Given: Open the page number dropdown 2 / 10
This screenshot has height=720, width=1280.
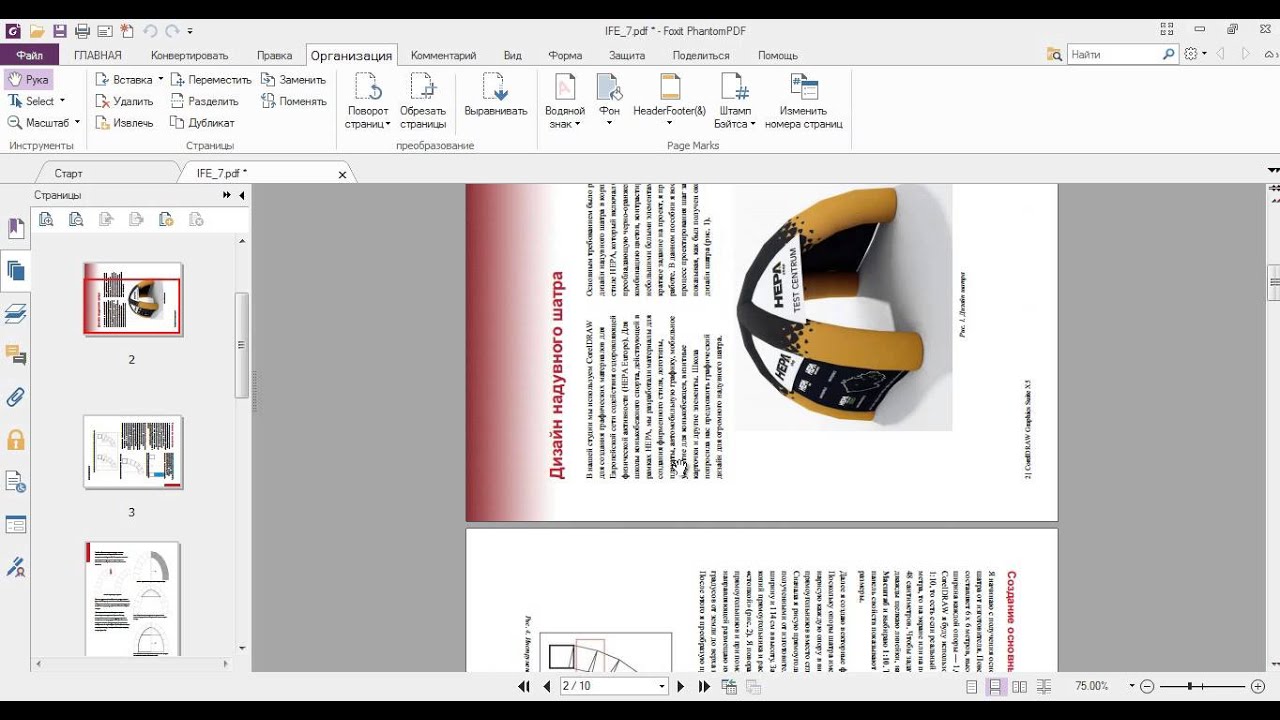Looking at the screenshot, I should 661,686.
